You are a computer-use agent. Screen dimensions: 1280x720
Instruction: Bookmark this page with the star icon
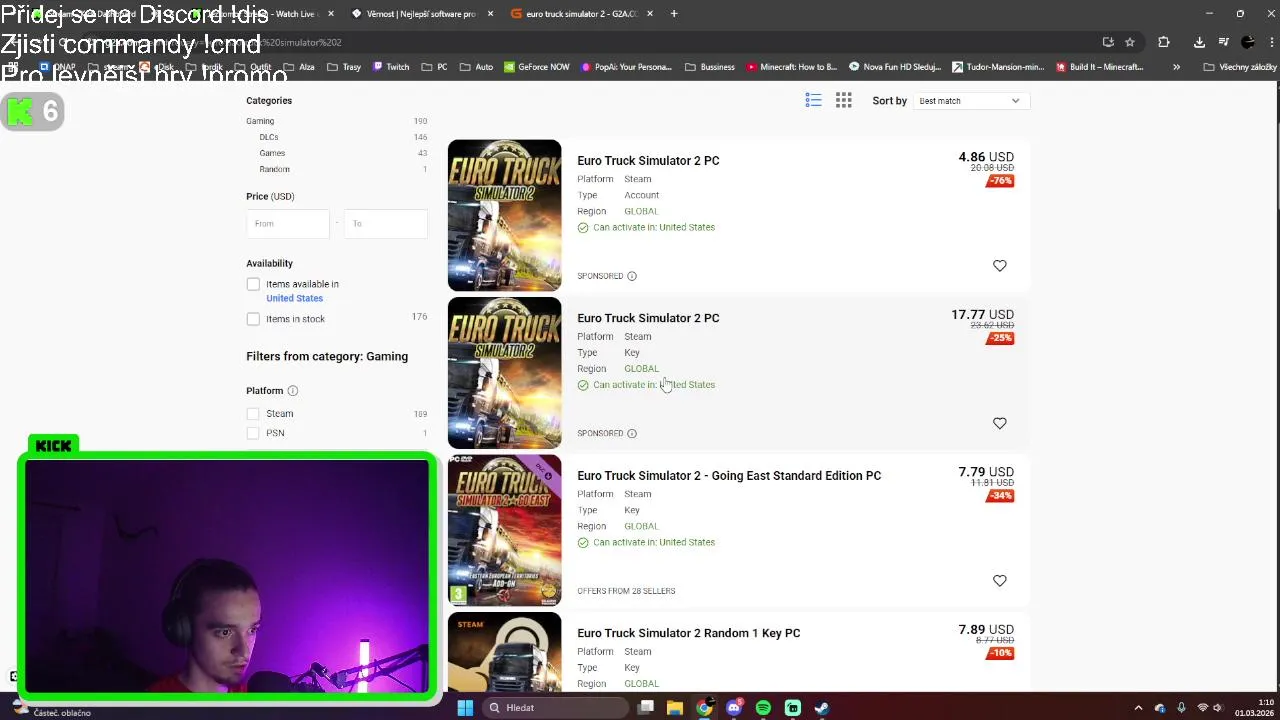tap(1130, 42)
